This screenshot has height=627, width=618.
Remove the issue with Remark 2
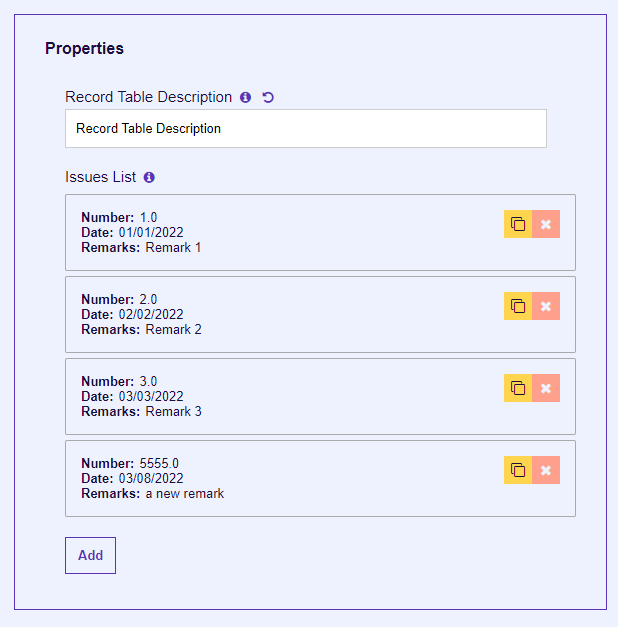(x=546, y=306)
